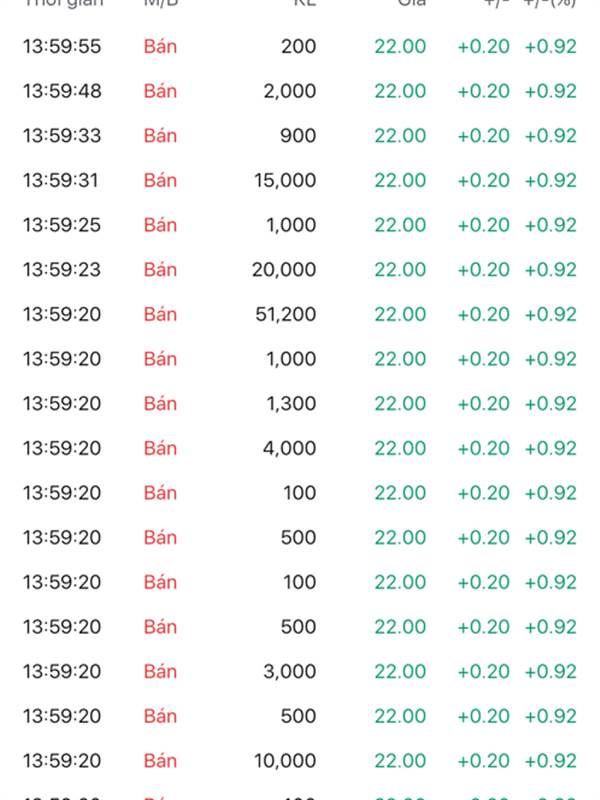Viewport: 600px width, 800px height.
Task: Click the 13:59:55 timestamp
Action: tap(62, 46)
